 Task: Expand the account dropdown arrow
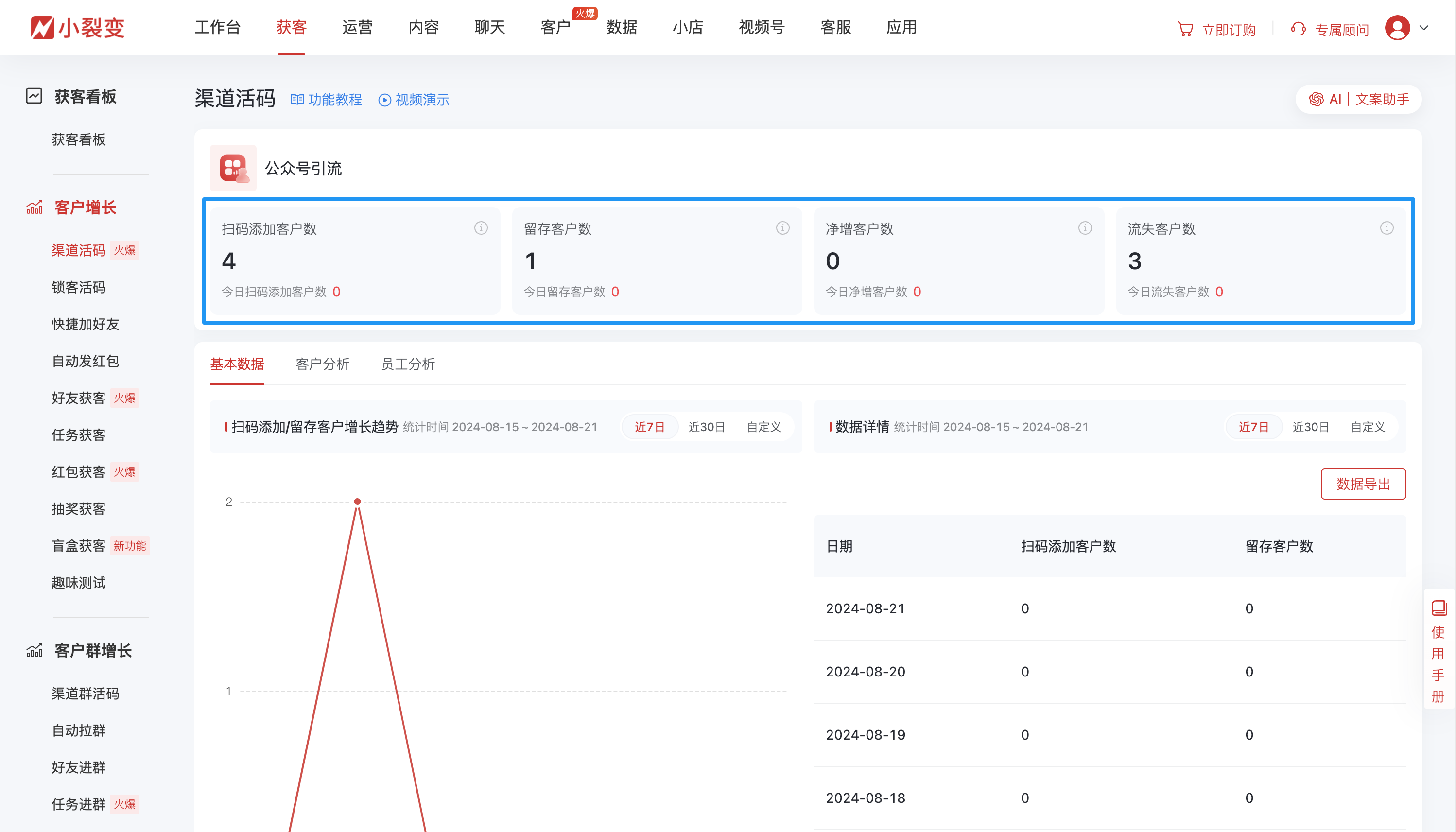[x=1424, y=27]
